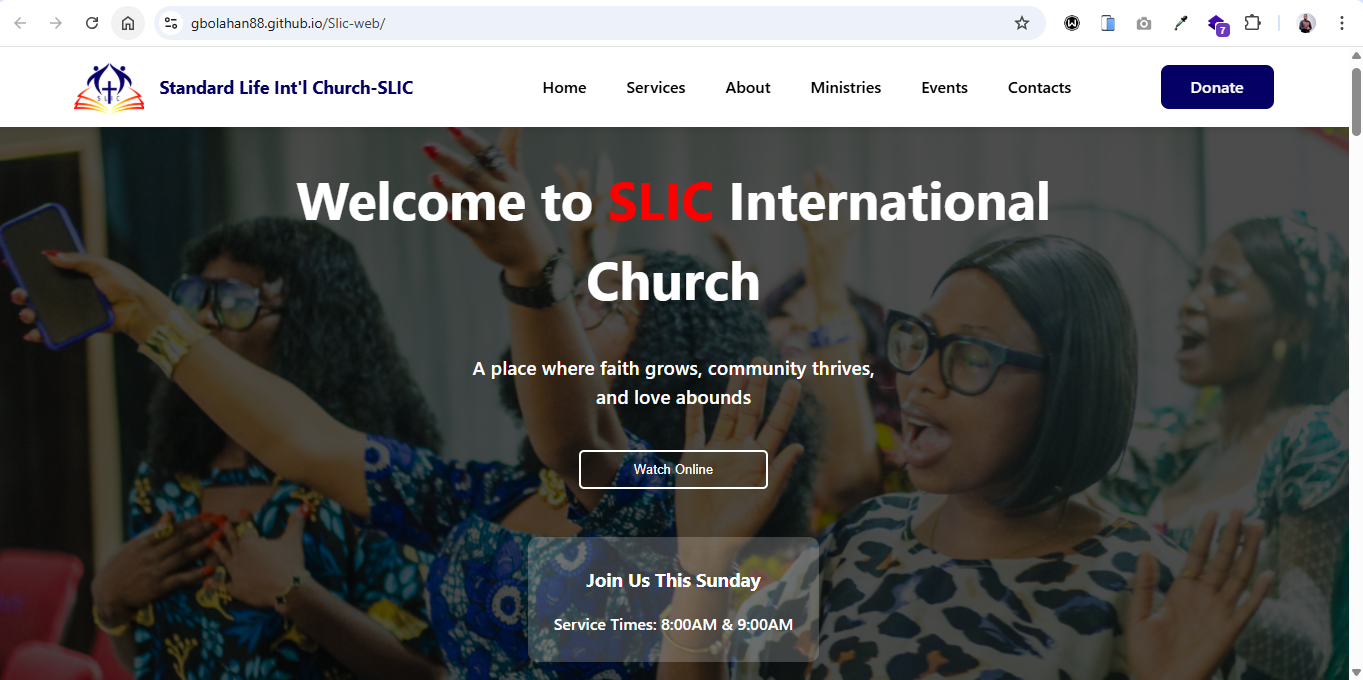Go to the browser home page
This screenshot has width=1363, height=680.
128,23
